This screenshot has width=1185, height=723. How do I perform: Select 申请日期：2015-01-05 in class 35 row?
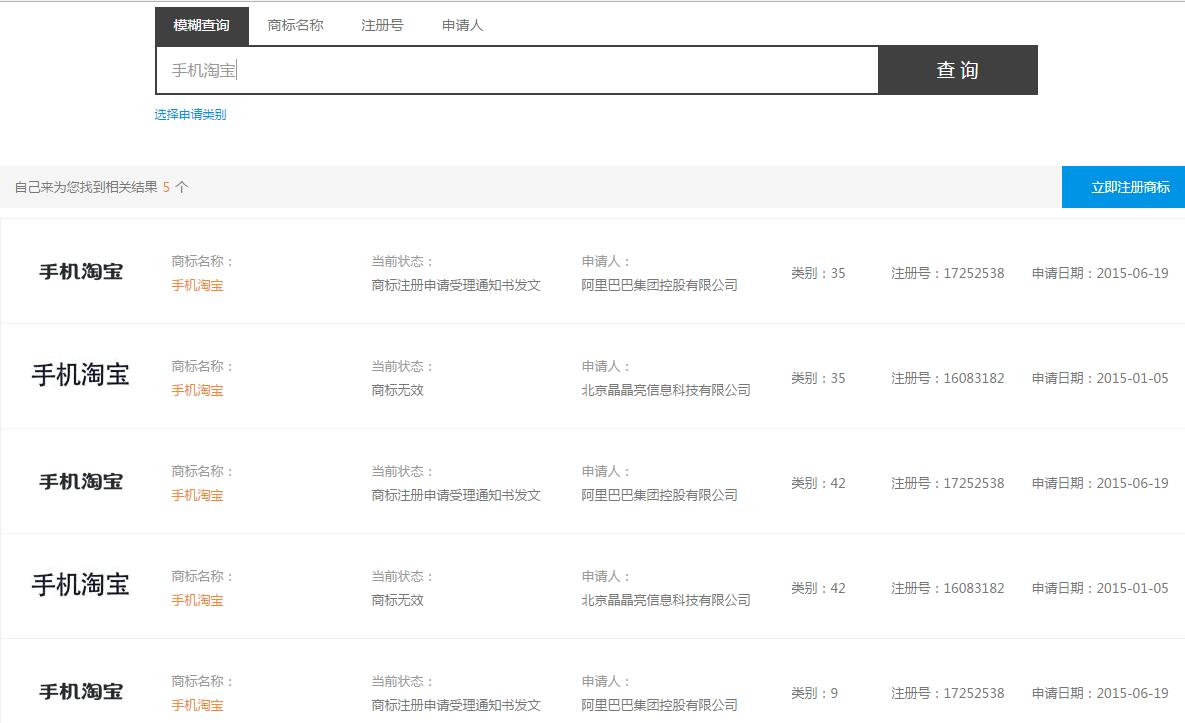pyautogui.click(x=1100, y=378)
